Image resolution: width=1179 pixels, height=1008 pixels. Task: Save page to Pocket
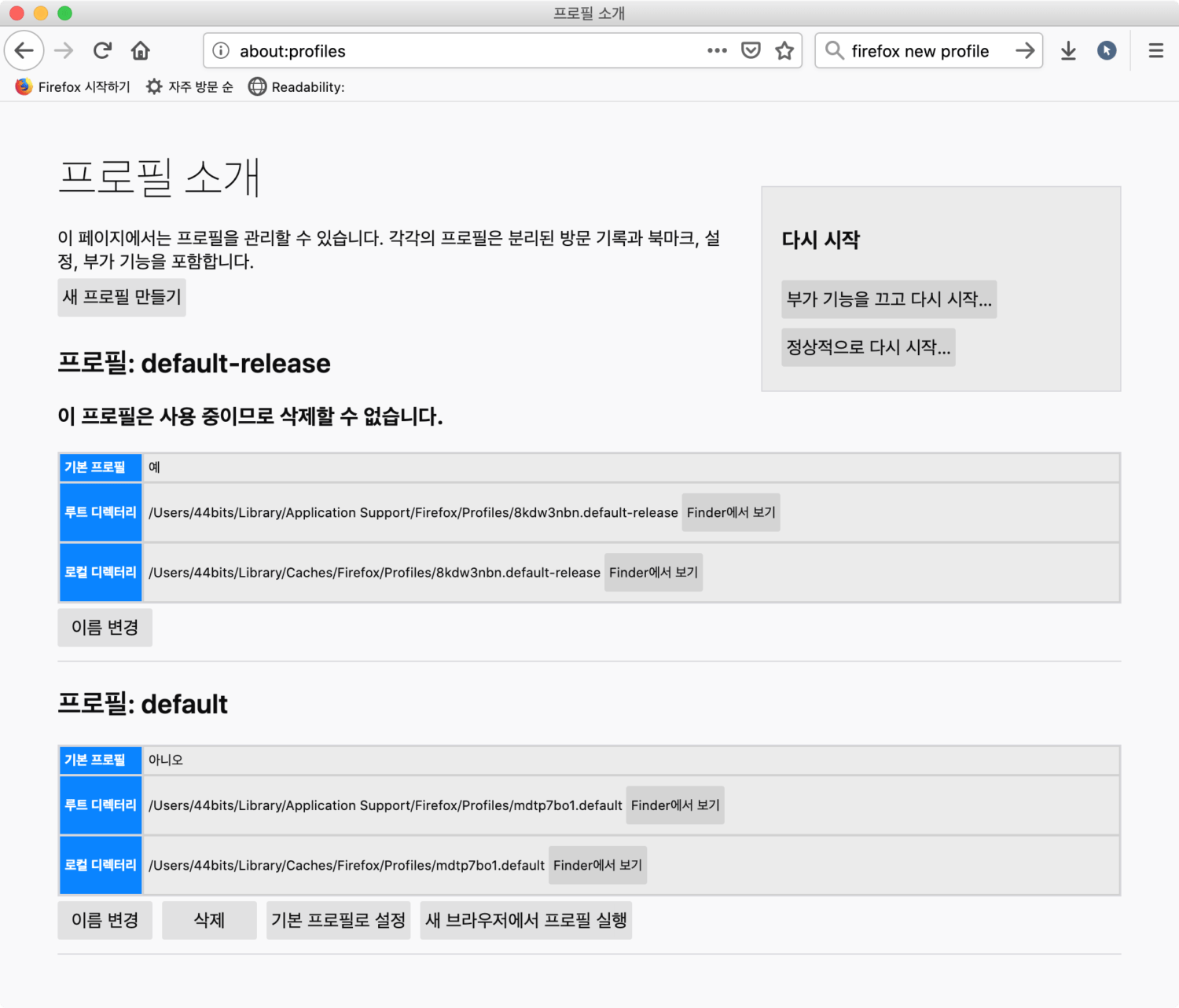[x=751, y=51]
